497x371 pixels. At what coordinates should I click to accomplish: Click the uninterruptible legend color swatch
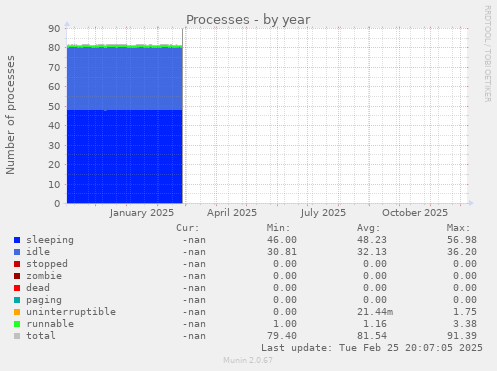tap(17, 312)
